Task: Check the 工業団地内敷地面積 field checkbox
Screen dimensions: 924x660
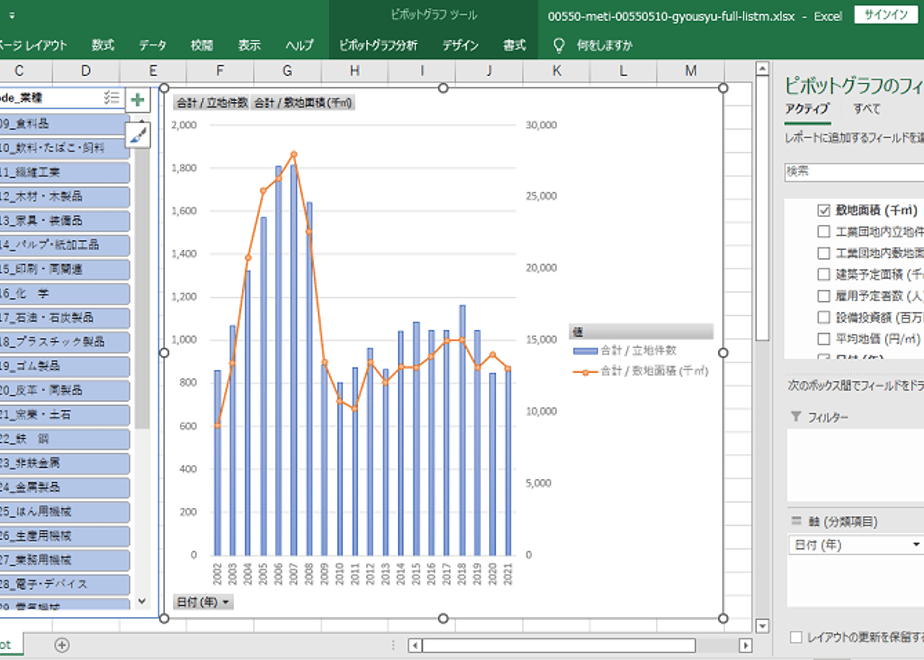Action: tap(824, 253)
